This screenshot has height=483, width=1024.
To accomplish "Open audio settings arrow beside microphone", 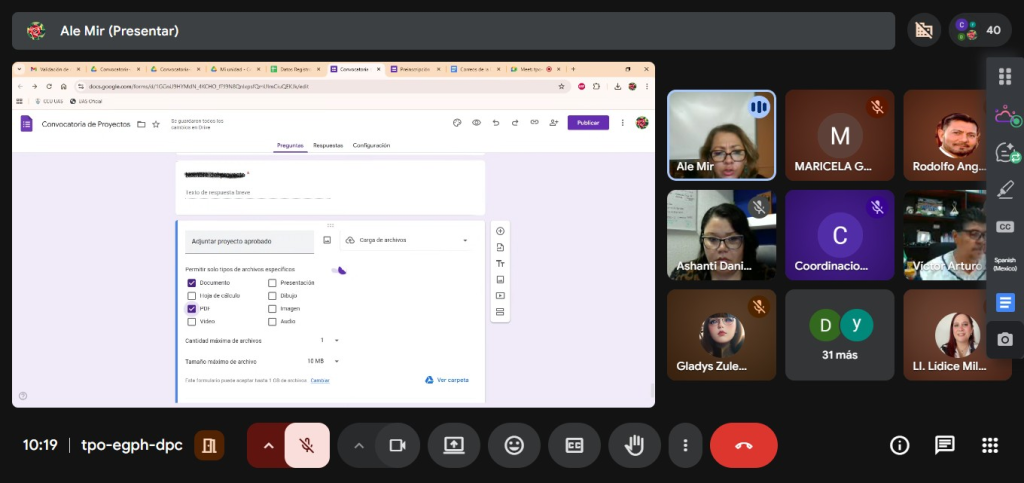I will pyautogui.click(x=267, y=446).
